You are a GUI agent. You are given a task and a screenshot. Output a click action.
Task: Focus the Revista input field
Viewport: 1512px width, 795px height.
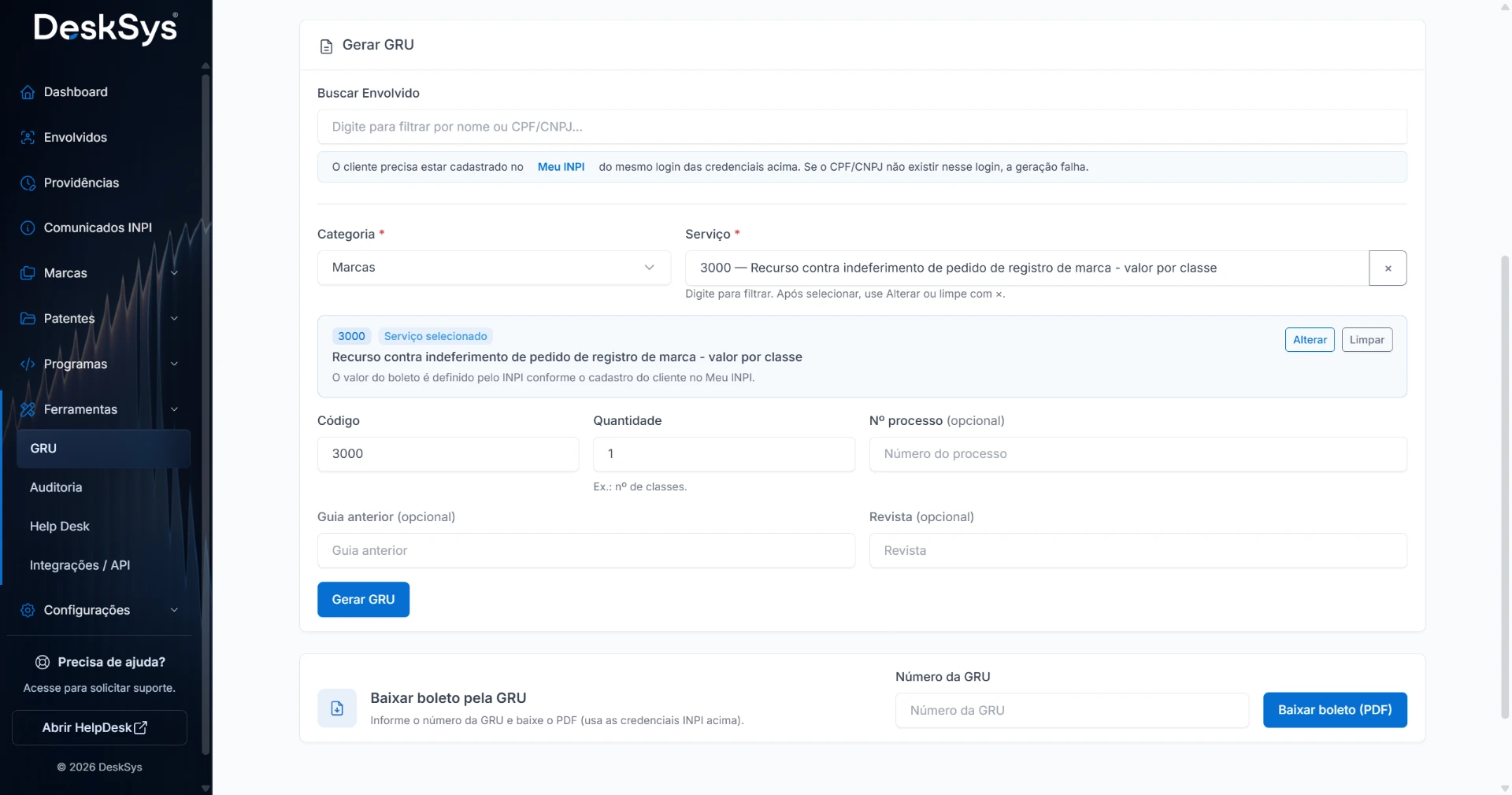click(x=1138, y=551)
